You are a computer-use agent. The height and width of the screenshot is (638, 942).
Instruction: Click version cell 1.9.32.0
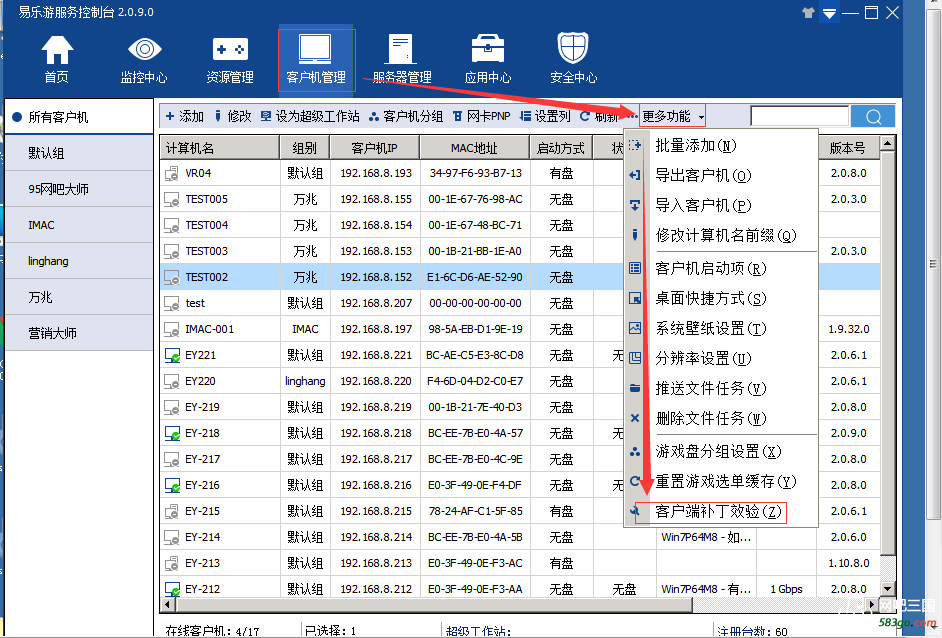848,329
